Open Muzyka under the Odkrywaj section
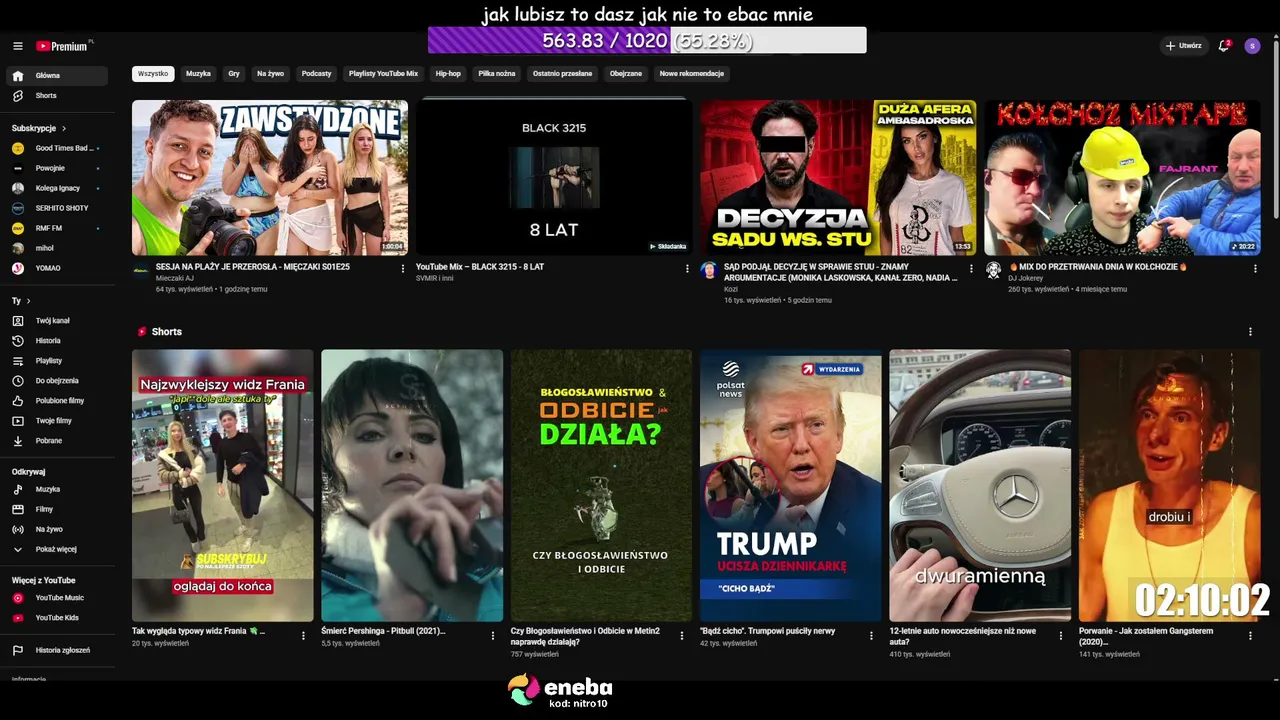 (58, 489)
